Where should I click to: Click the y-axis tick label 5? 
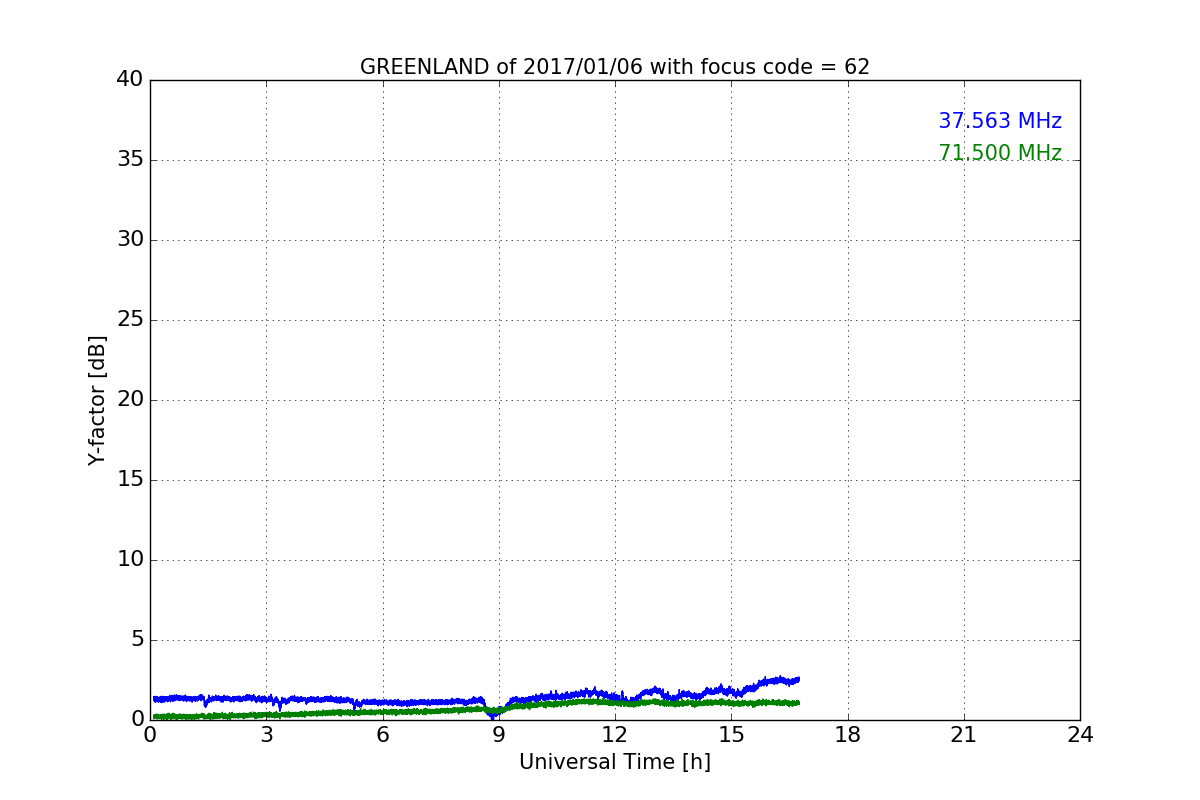pyautogui.click(x=137, y=640)
